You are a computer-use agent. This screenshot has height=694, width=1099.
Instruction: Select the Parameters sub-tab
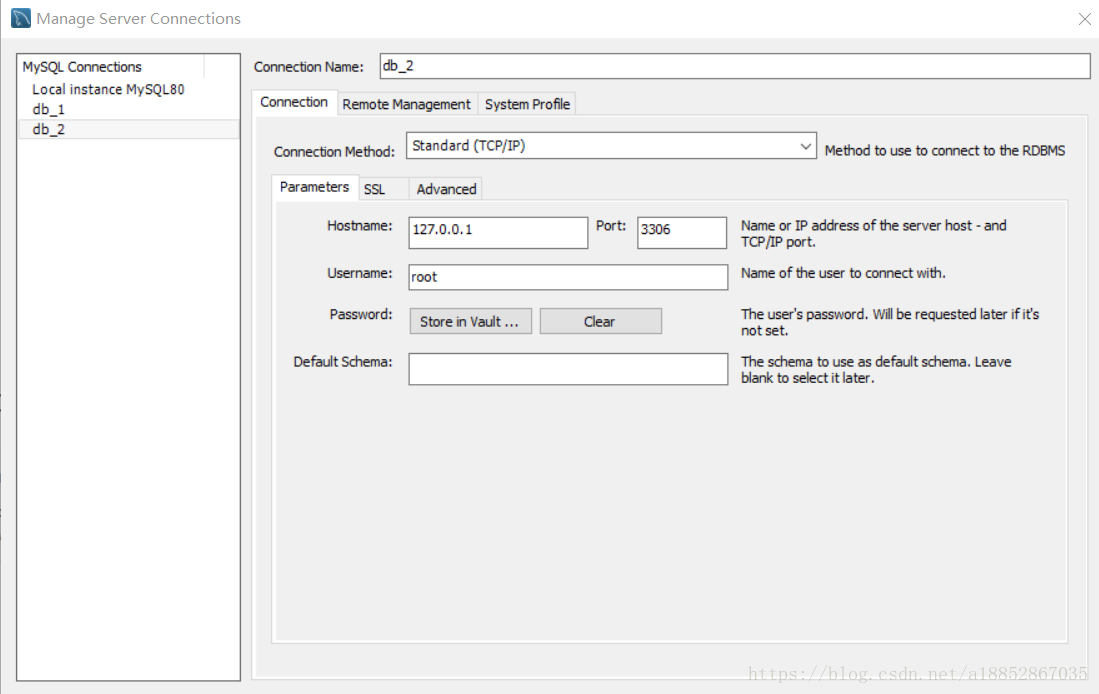314,187
